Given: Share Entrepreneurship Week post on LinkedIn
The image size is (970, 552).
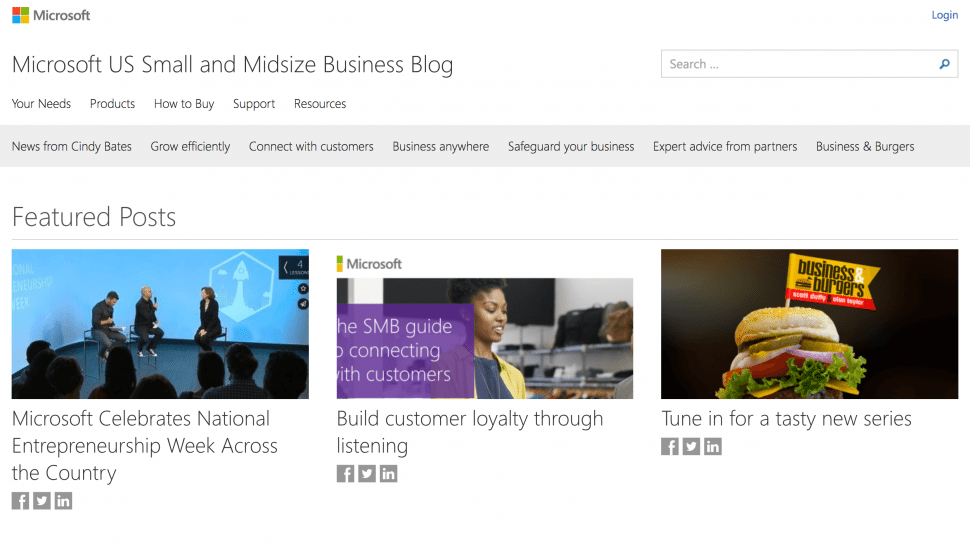Looking at the screenshot, I should tap(63, 501).
